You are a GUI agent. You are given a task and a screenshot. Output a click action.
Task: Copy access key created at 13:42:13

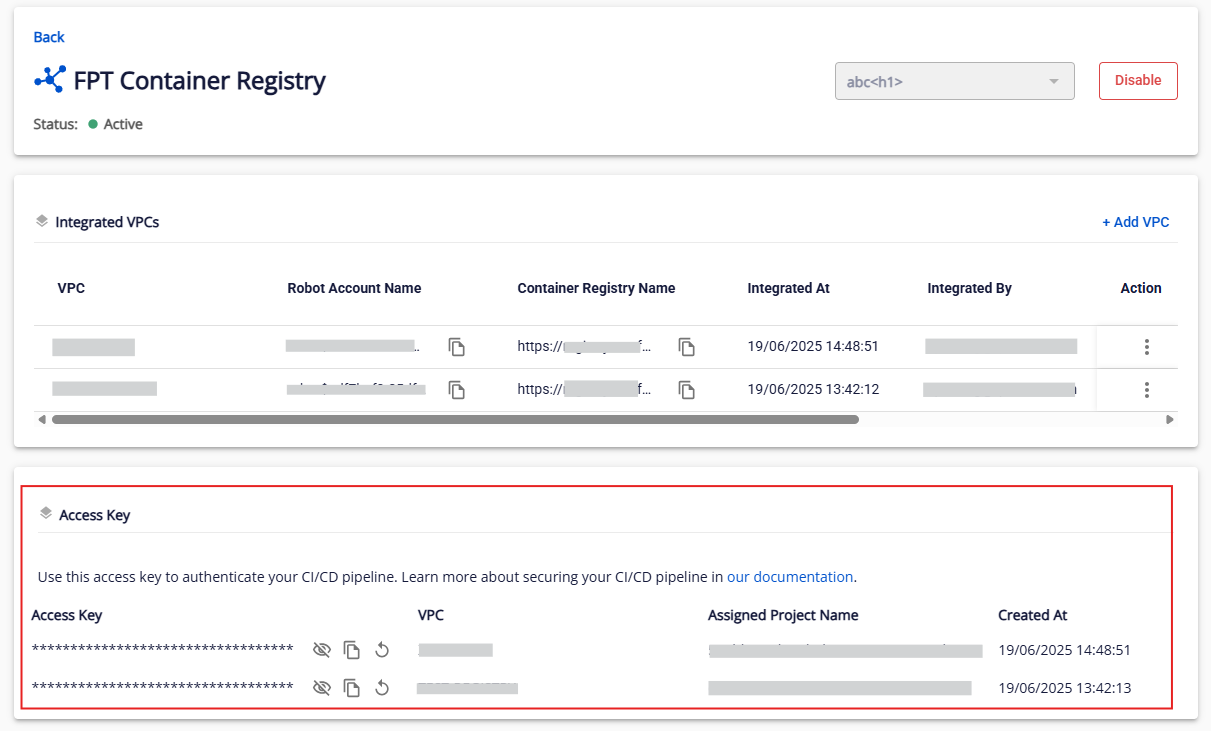(x=352, y=688)
